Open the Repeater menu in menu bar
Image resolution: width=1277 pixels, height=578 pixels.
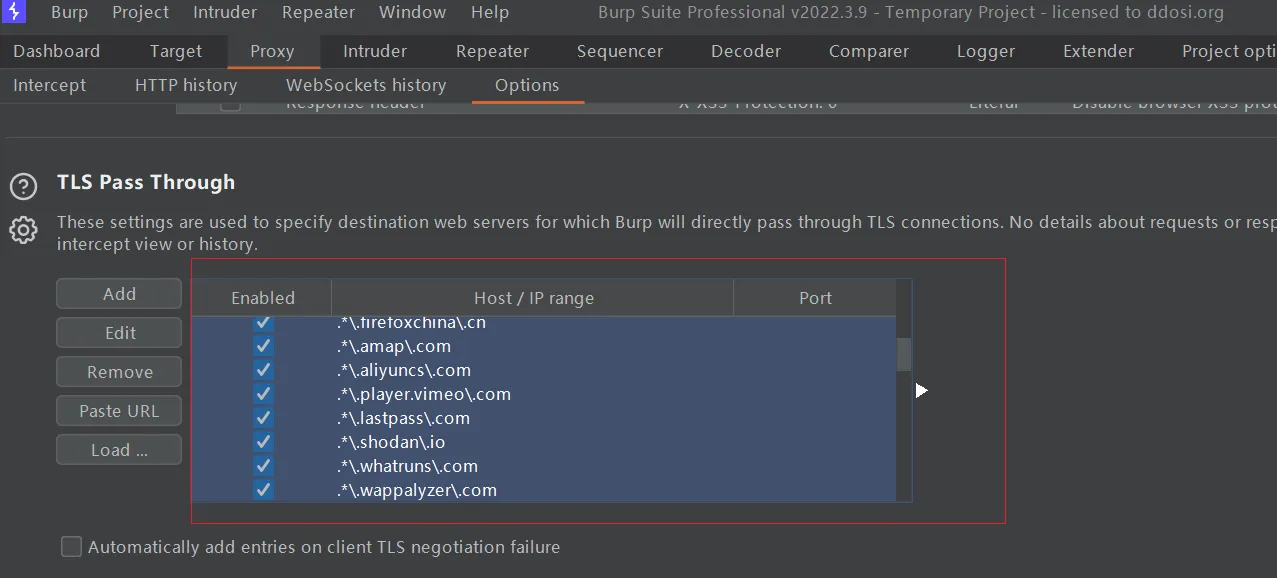pos(318,13)
